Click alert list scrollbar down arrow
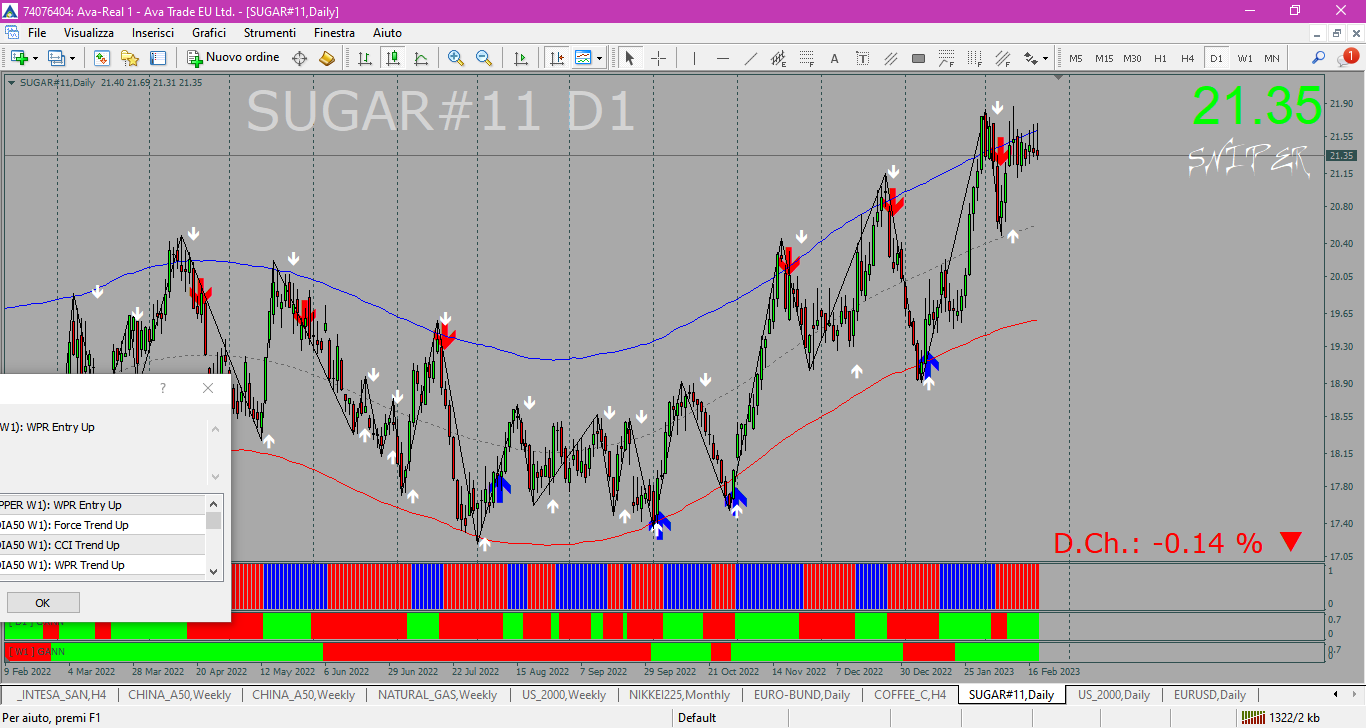The height and width of the screenshot is (728, 1366). tap(213, 570)
